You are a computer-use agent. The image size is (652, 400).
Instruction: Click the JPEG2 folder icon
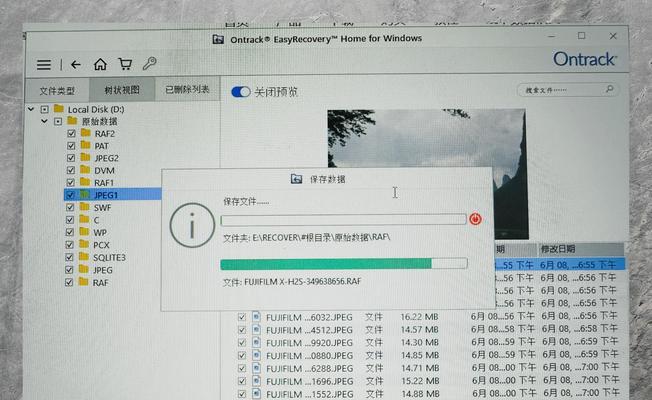pyautogui.click(x=86, y=157)
